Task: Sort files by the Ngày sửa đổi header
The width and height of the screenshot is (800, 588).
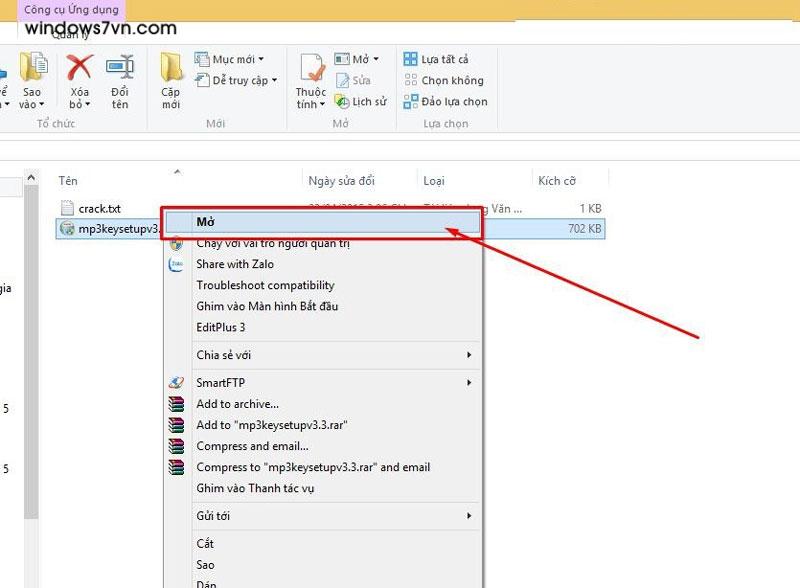Action: tap(339, 181)
